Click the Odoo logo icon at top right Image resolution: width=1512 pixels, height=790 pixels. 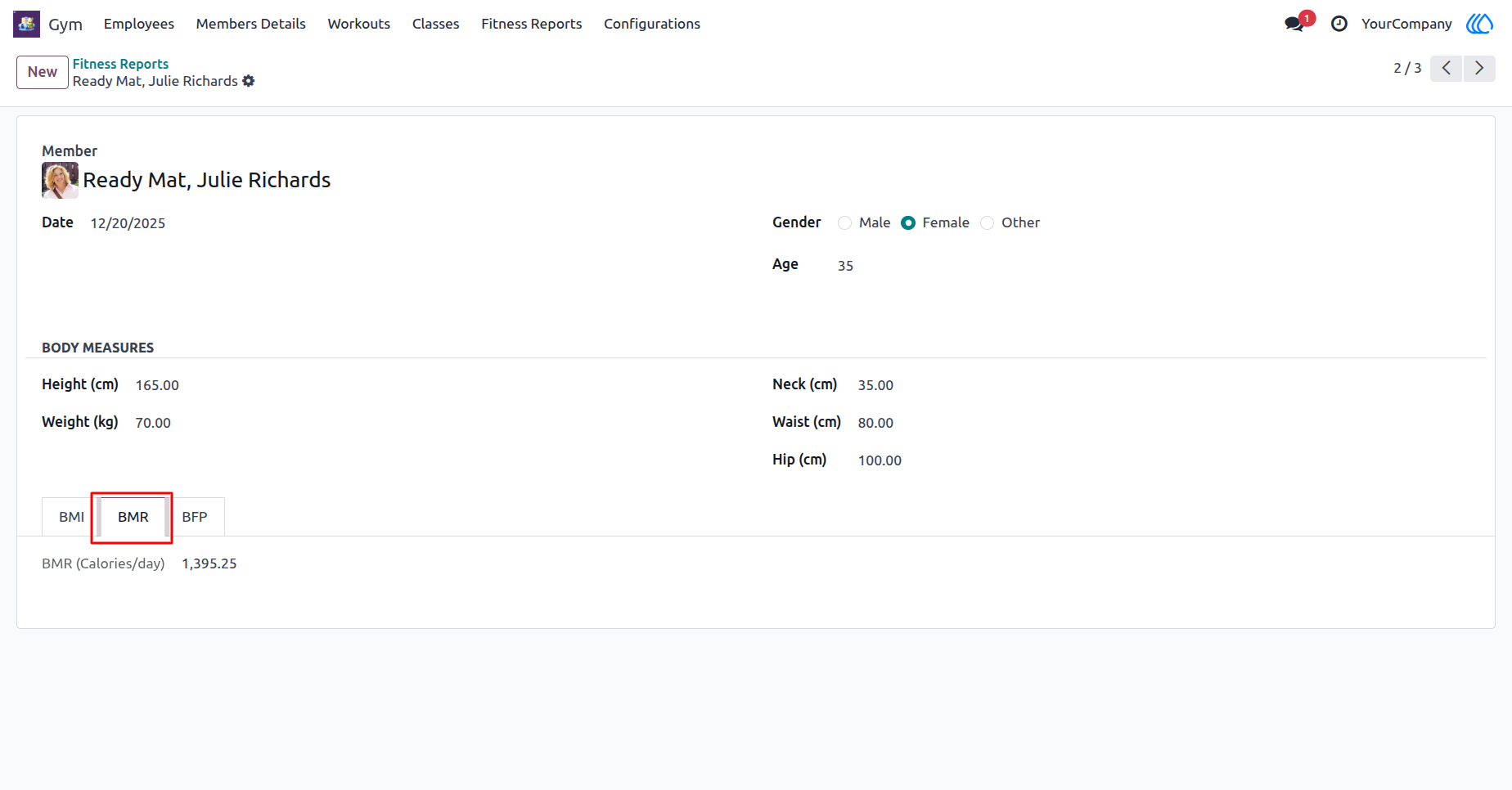(x=1479, y=24)
